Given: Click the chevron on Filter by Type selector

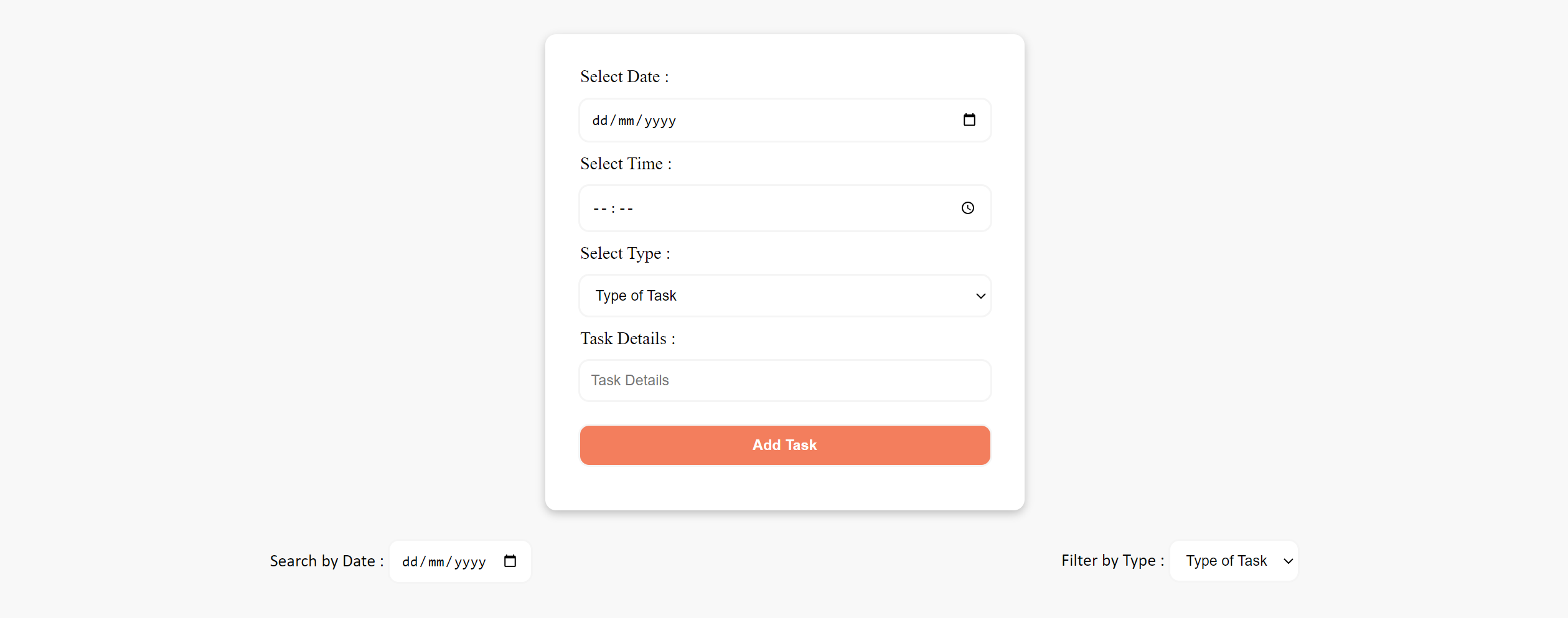Looking at the screenshot, I should click(1287, 561).
